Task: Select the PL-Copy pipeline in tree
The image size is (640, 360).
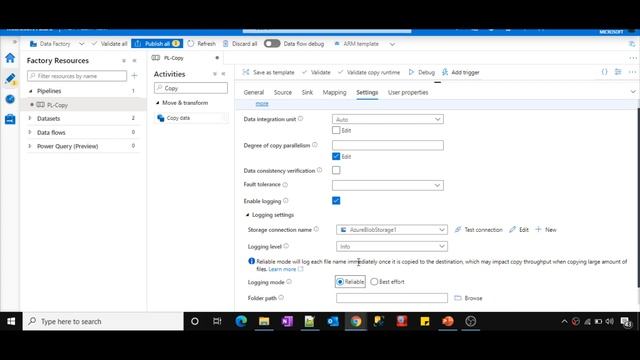Action: (x=57, y=105)
